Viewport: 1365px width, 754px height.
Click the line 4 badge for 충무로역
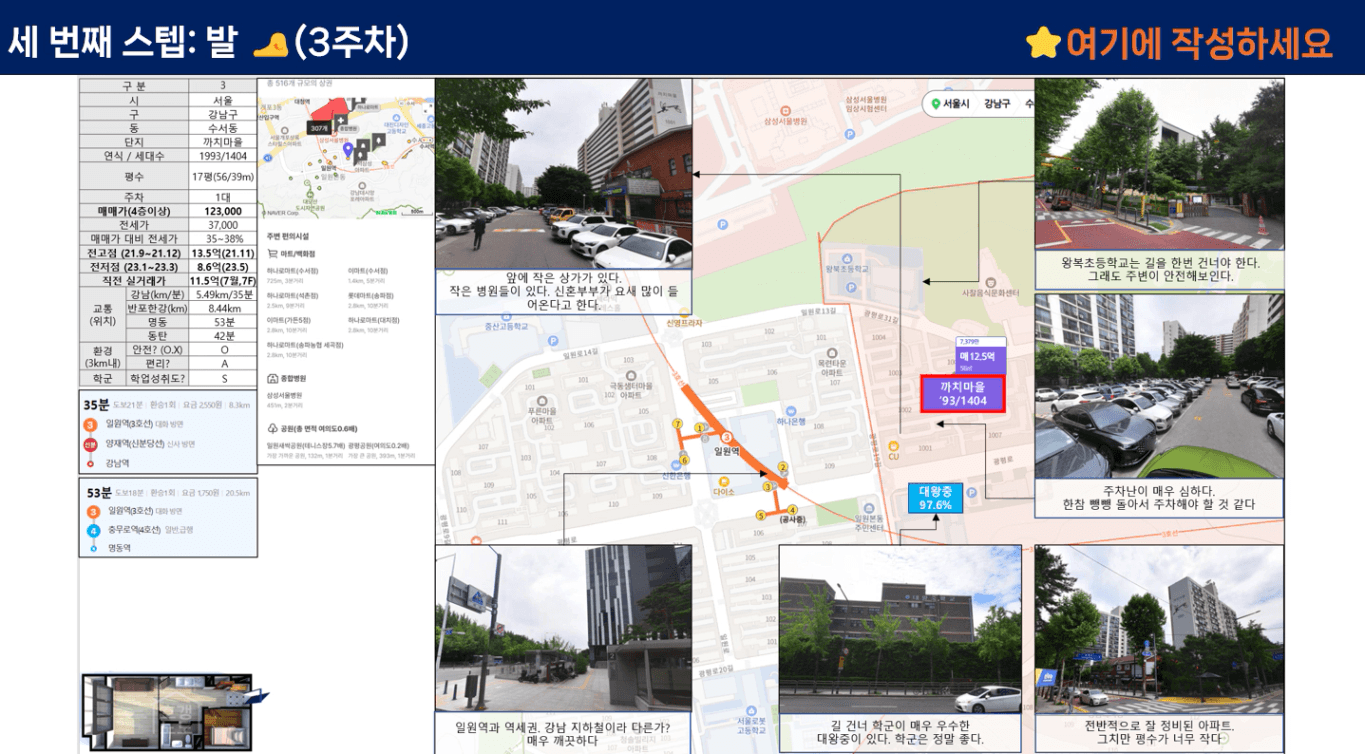93,530
